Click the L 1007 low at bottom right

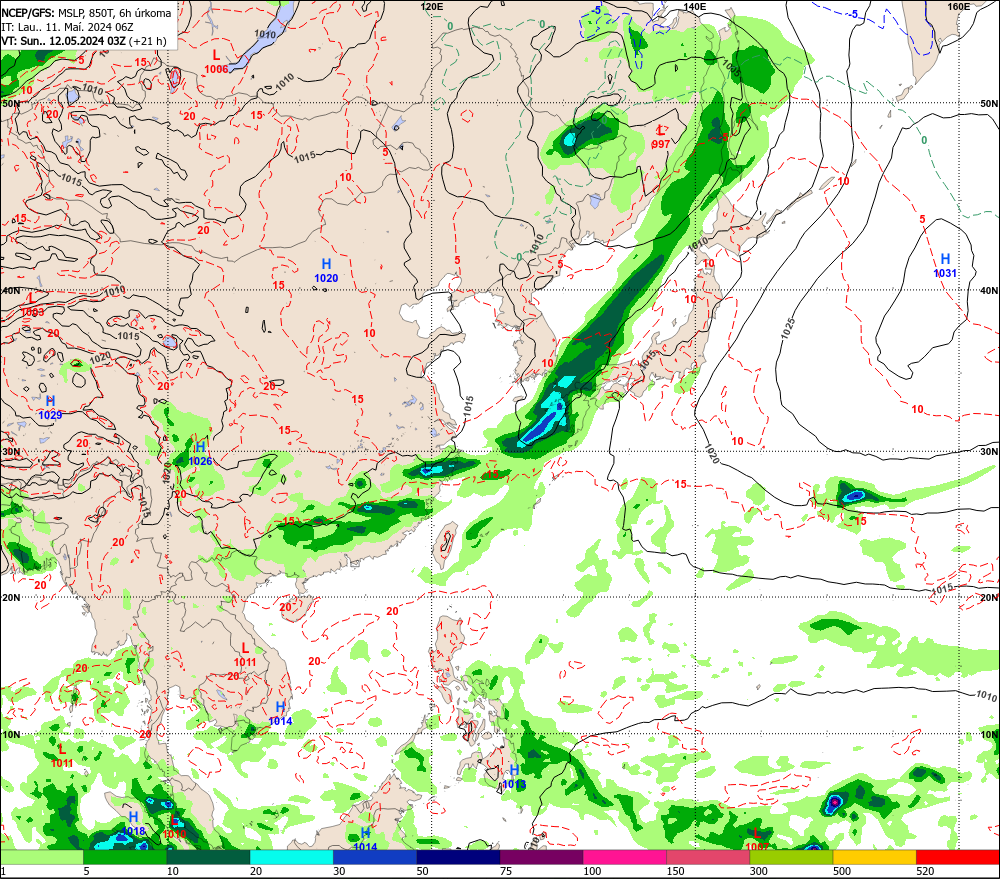point(757,840)
